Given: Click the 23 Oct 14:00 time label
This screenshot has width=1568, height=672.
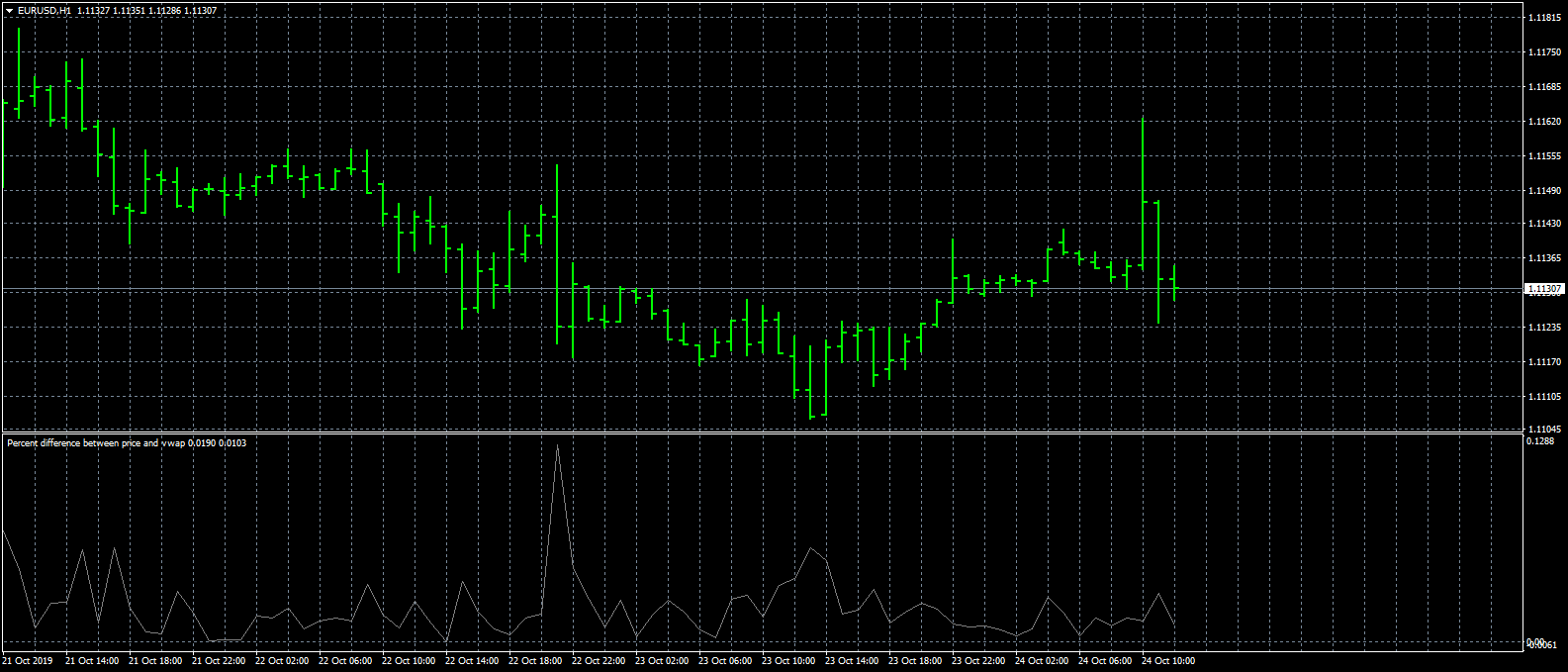Looking at the screenshot, I should pyautogui.click(x=852, y=660).
